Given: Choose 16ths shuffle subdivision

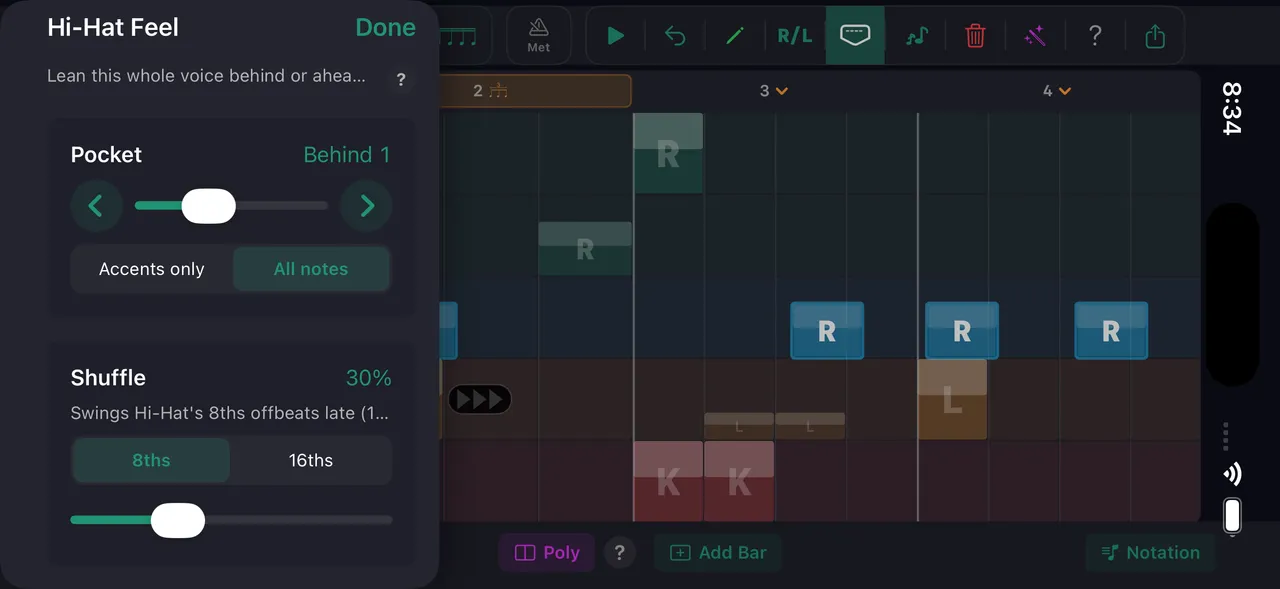Looking at the screenshot, I should [x=311, y=461].
